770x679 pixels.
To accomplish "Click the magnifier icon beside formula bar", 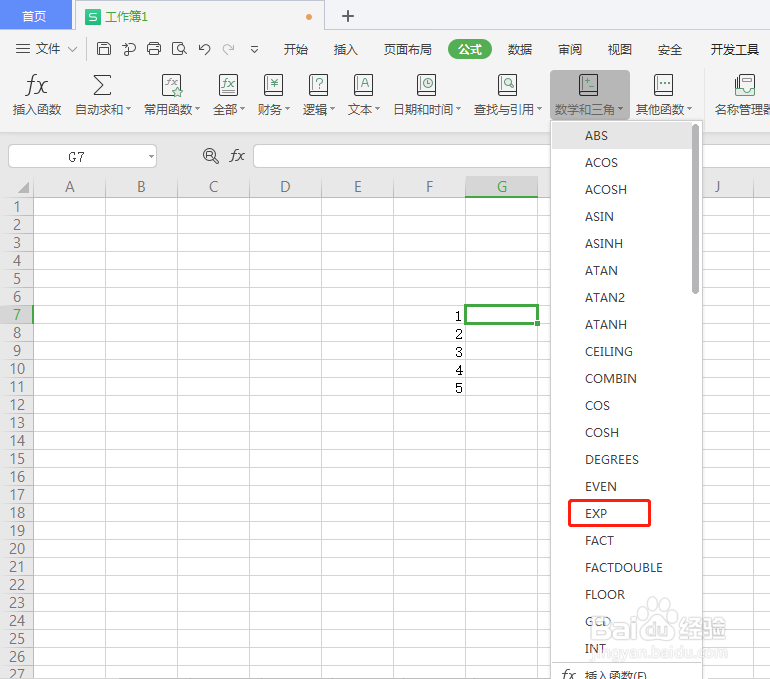I will (x=211, y=156).
